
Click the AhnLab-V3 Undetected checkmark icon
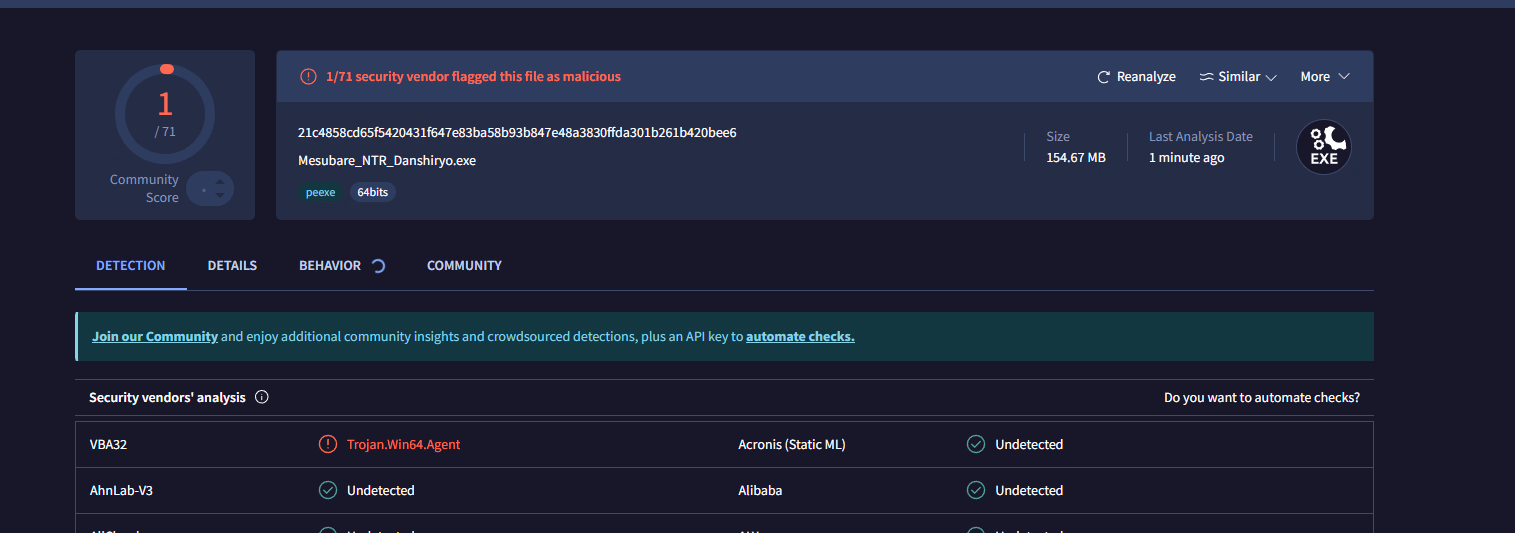327,490
